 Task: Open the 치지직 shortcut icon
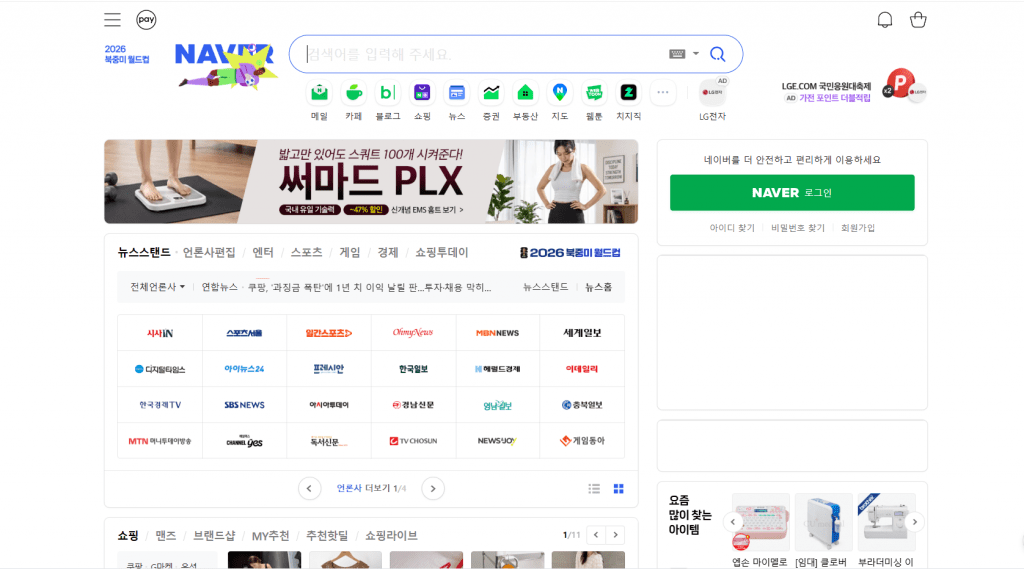(628, 93)
